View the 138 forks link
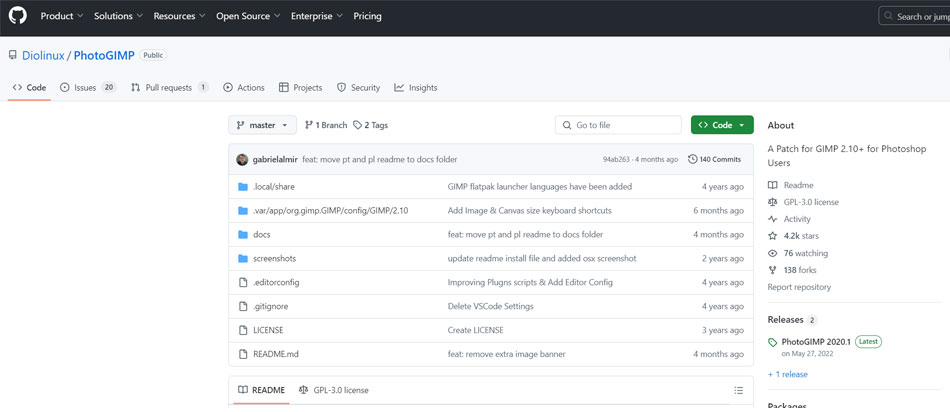 point(792,270)
